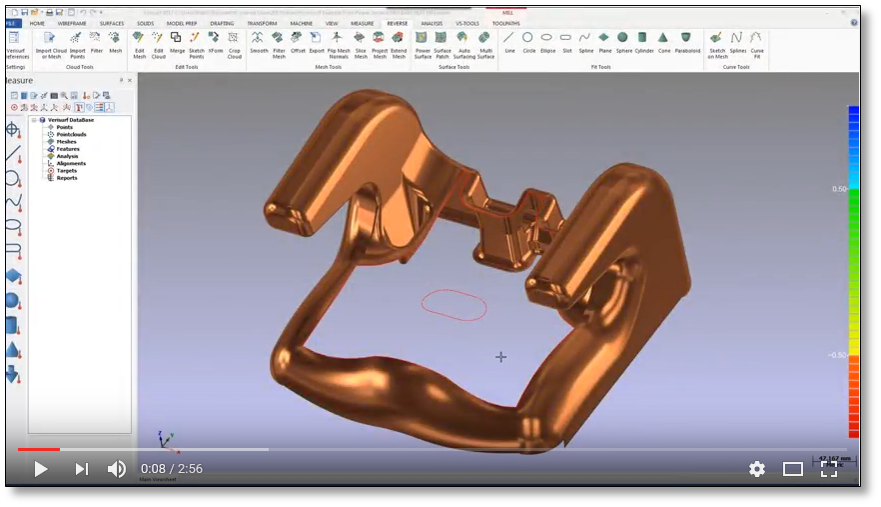The width and height of the screenshot is (881, 507).
Task: Select the Slice Mesh tool
Action: (361, 45)
